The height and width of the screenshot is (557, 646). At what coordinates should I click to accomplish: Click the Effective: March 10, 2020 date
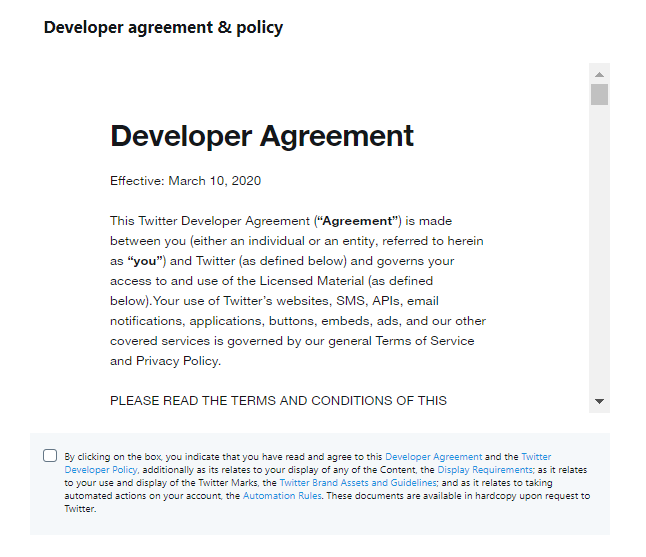click(x=185, y=181)
